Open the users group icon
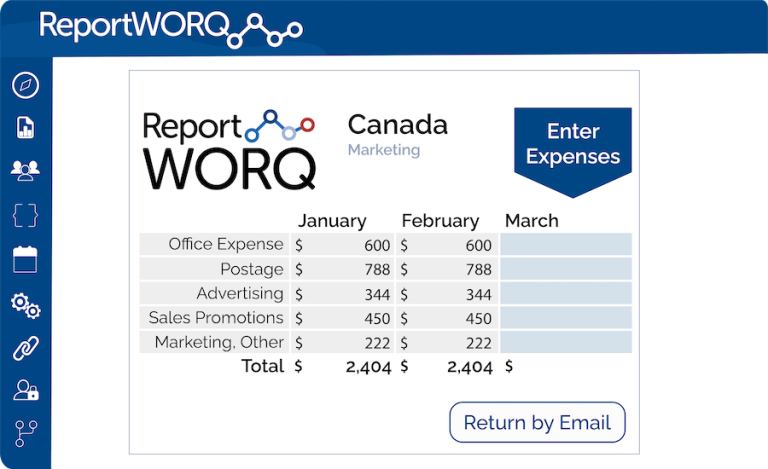Image resolution: width=768 pixels, height=469 pixels. pos(25,171)
